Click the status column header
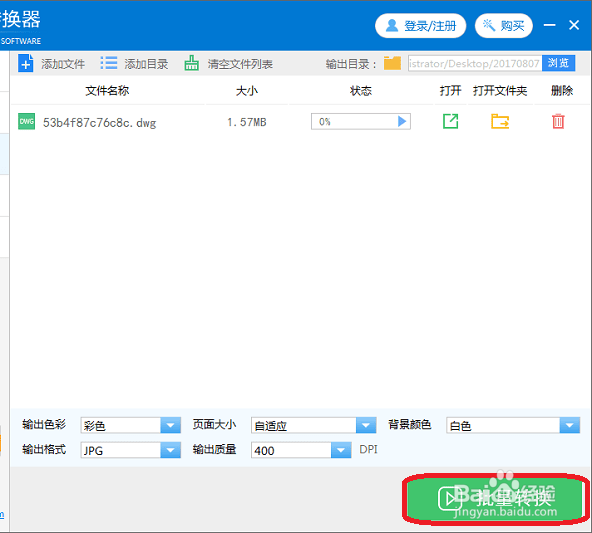This screenshot has height=533, width=592. (x=361, y=91)
